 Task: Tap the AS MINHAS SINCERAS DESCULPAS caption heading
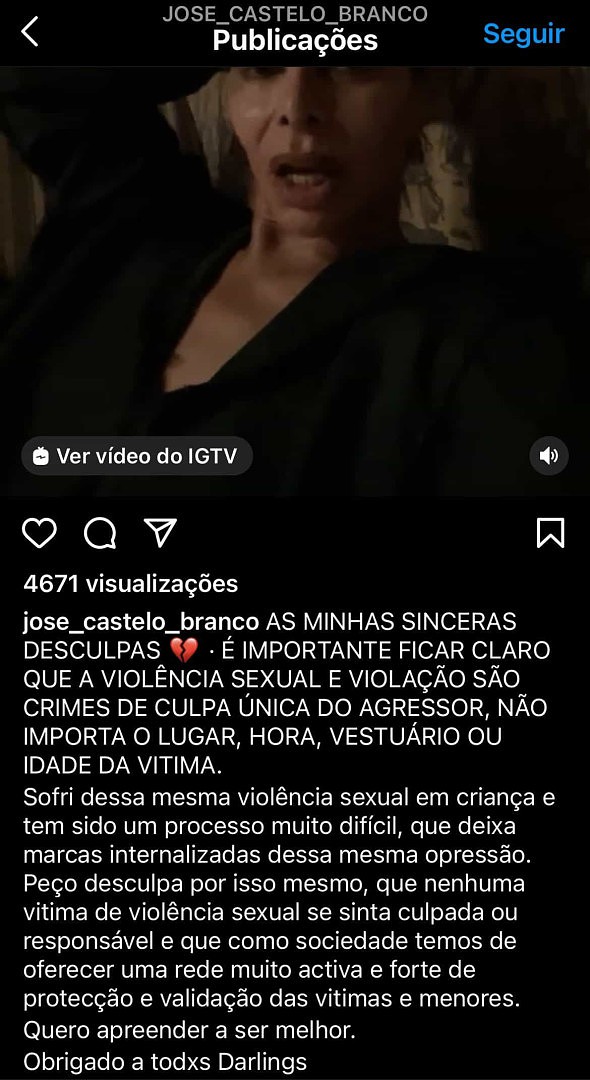269,636
